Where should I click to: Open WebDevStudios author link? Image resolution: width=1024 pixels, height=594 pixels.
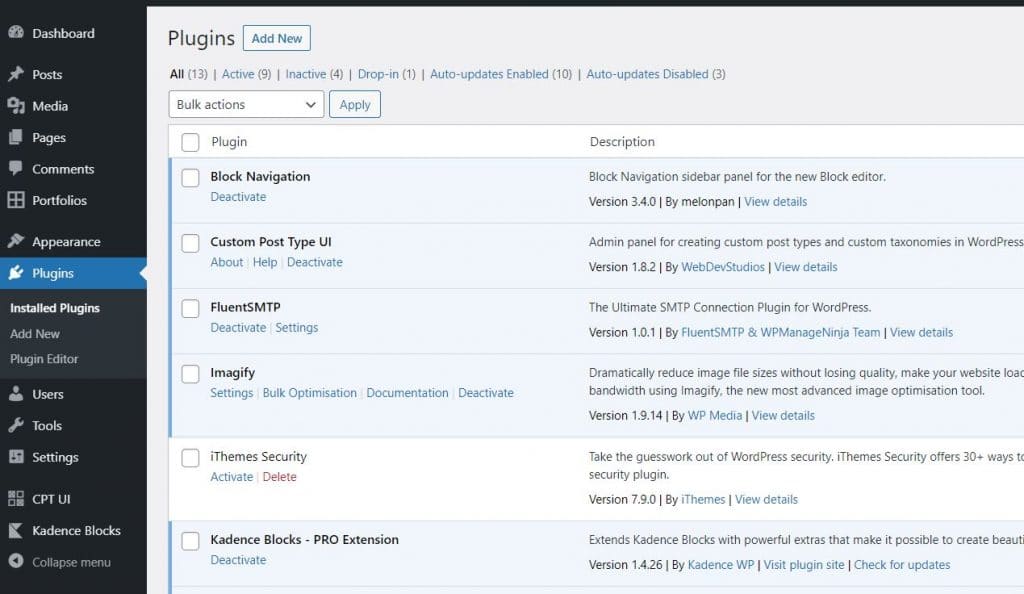pyautogui.click(x=723, y=266)
